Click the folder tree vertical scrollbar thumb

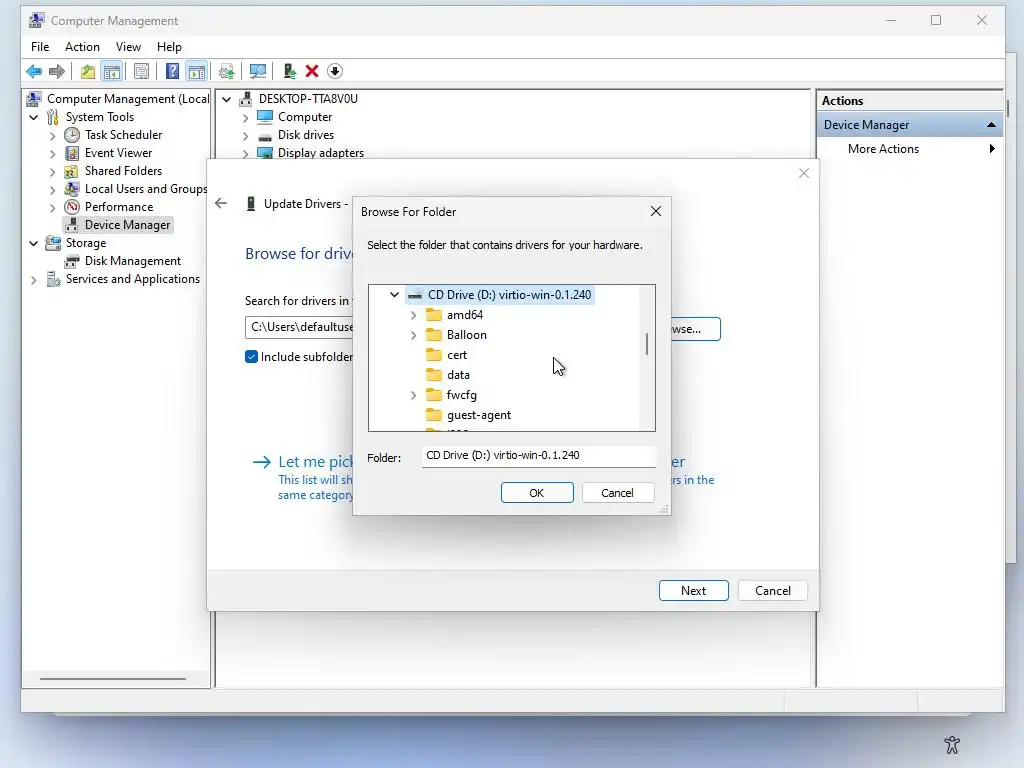click(647, 344)
